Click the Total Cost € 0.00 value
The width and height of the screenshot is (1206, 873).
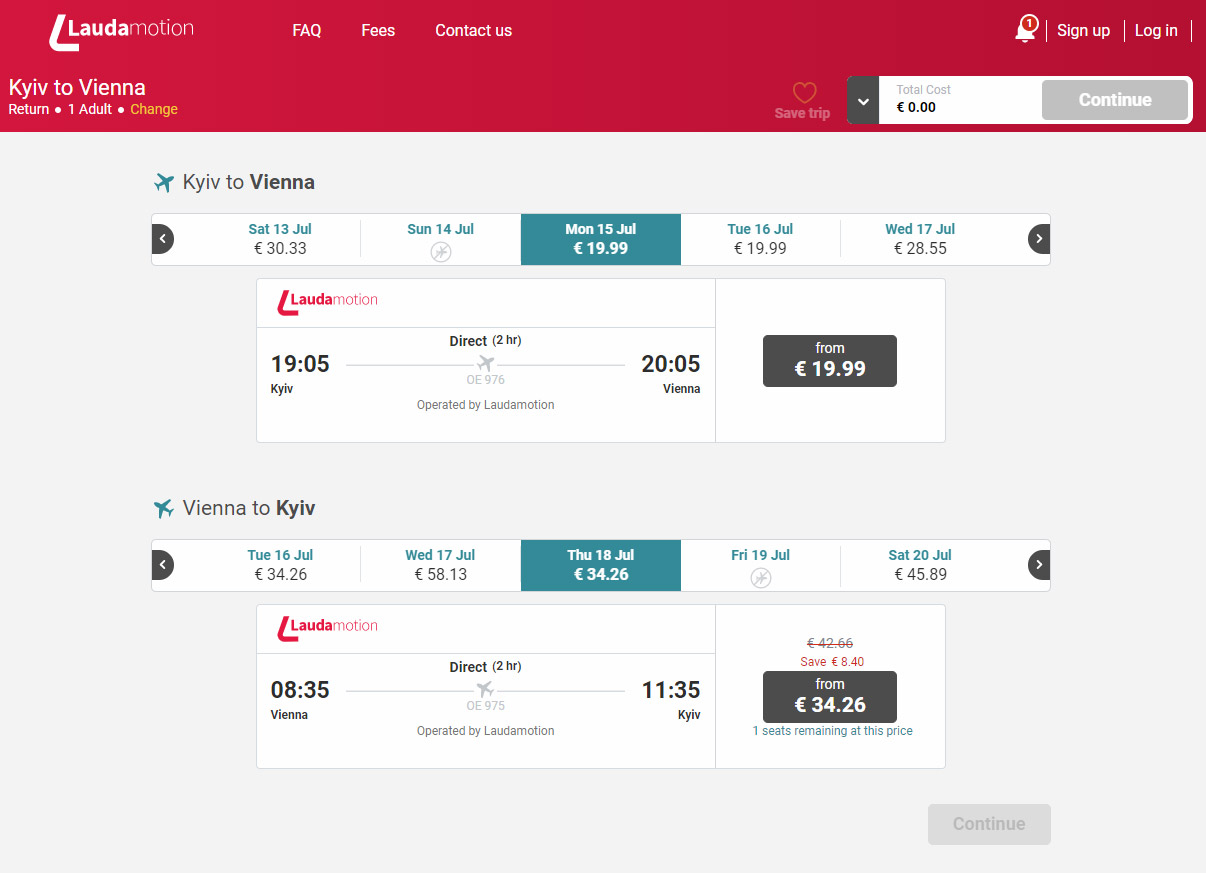(x=916, y=107)
